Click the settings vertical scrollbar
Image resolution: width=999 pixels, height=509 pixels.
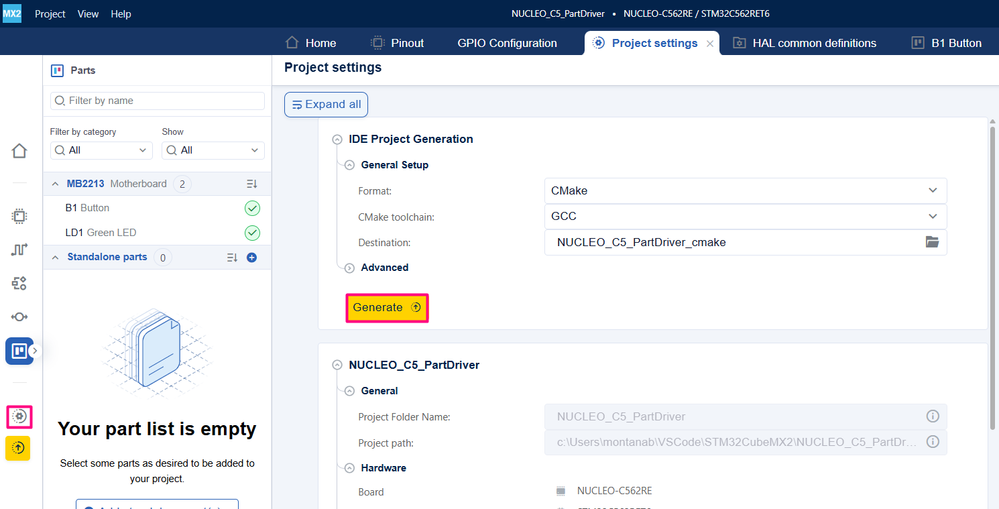(992, 277)
